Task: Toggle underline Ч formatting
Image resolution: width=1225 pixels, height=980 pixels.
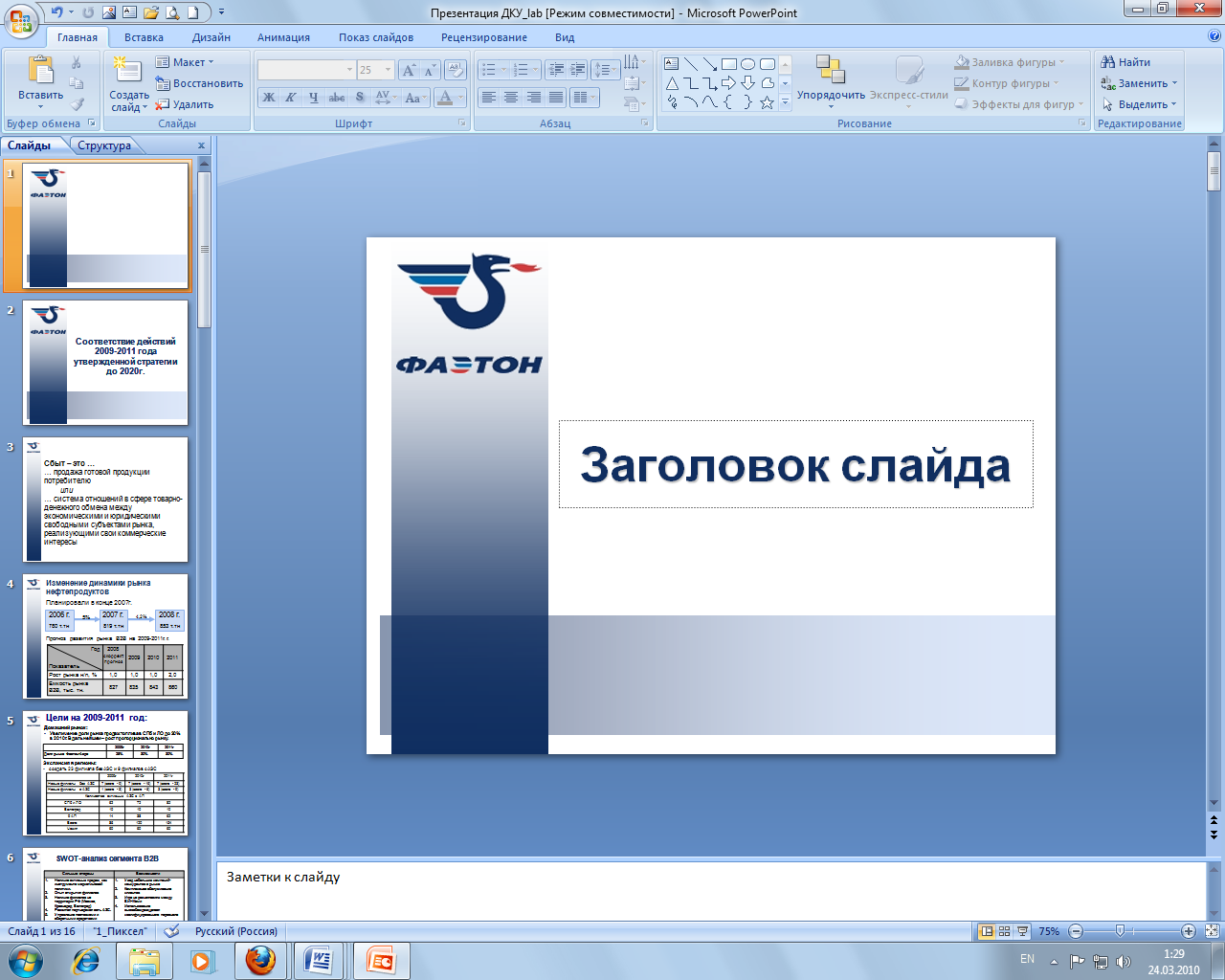Action: pyautogui.click(x=314, y=98)
